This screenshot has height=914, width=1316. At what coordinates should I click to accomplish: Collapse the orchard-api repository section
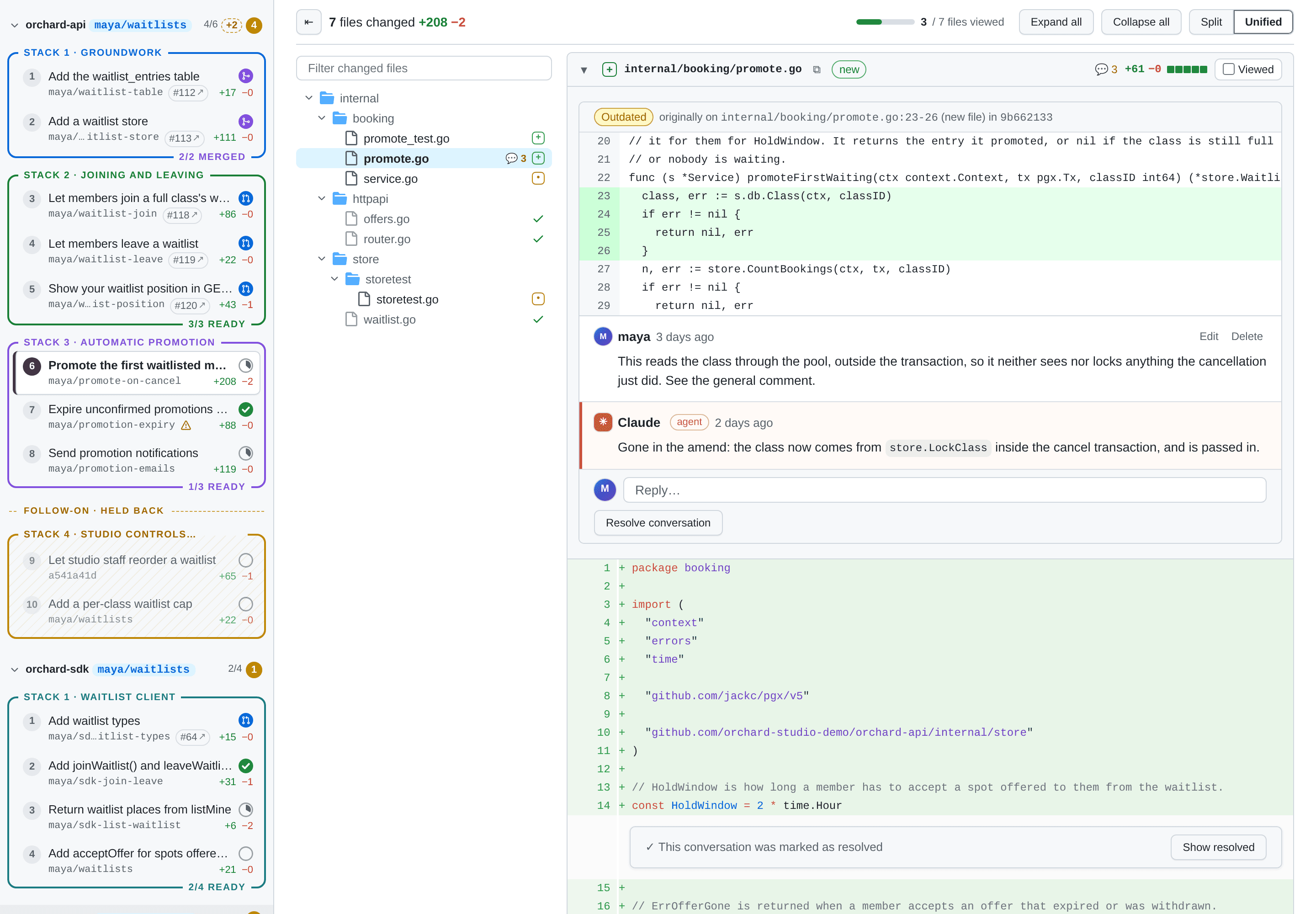point(15,25)
